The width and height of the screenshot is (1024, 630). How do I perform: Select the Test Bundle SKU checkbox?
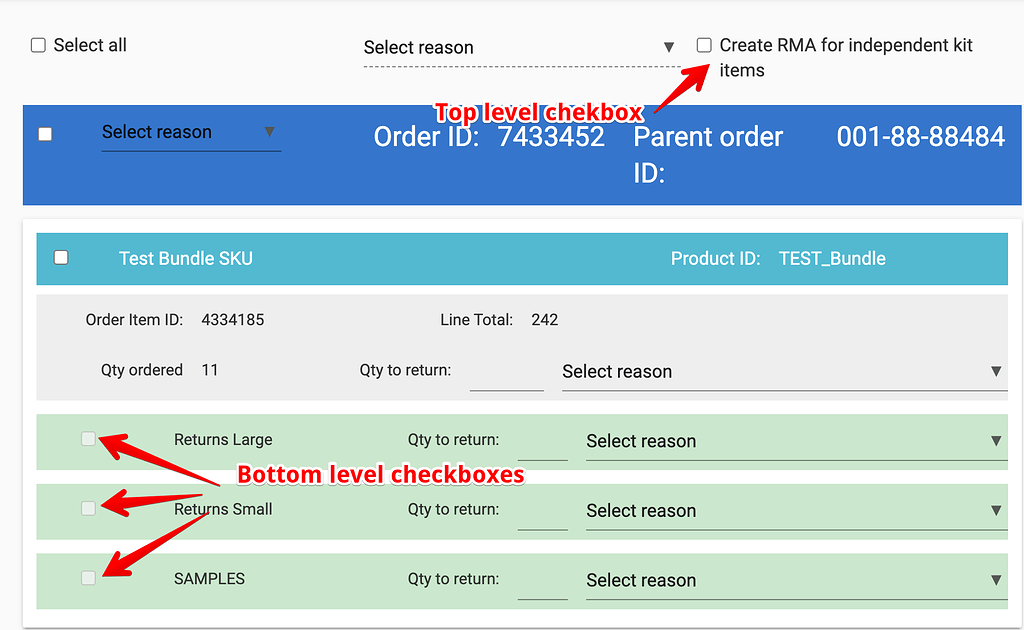pos(61,257)
